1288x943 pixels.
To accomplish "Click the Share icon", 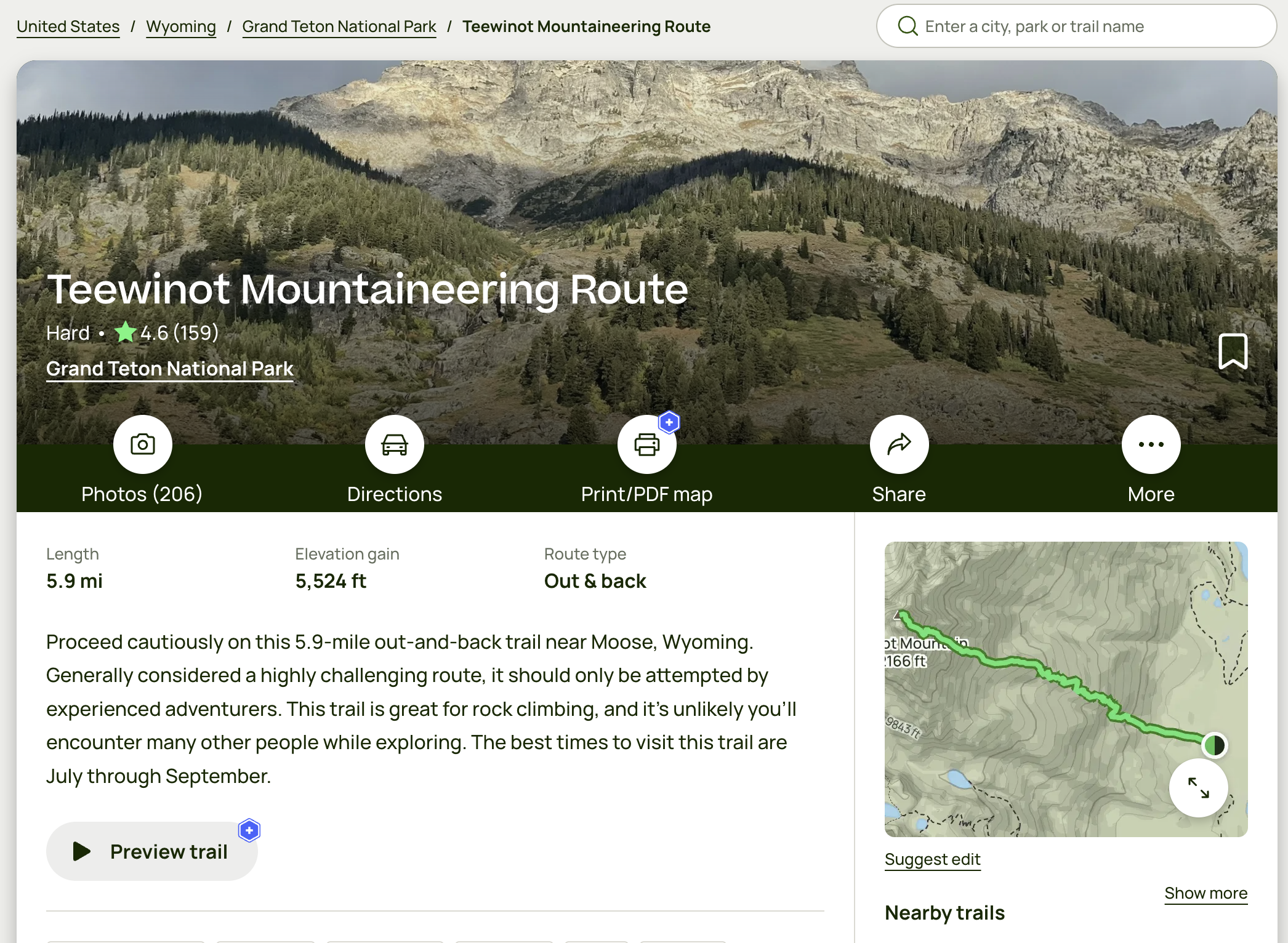I will pos(898,444).
